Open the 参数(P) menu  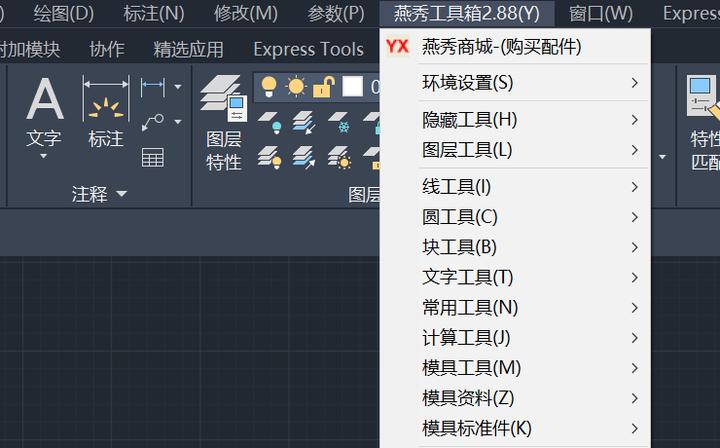click(x=336, y=14)
